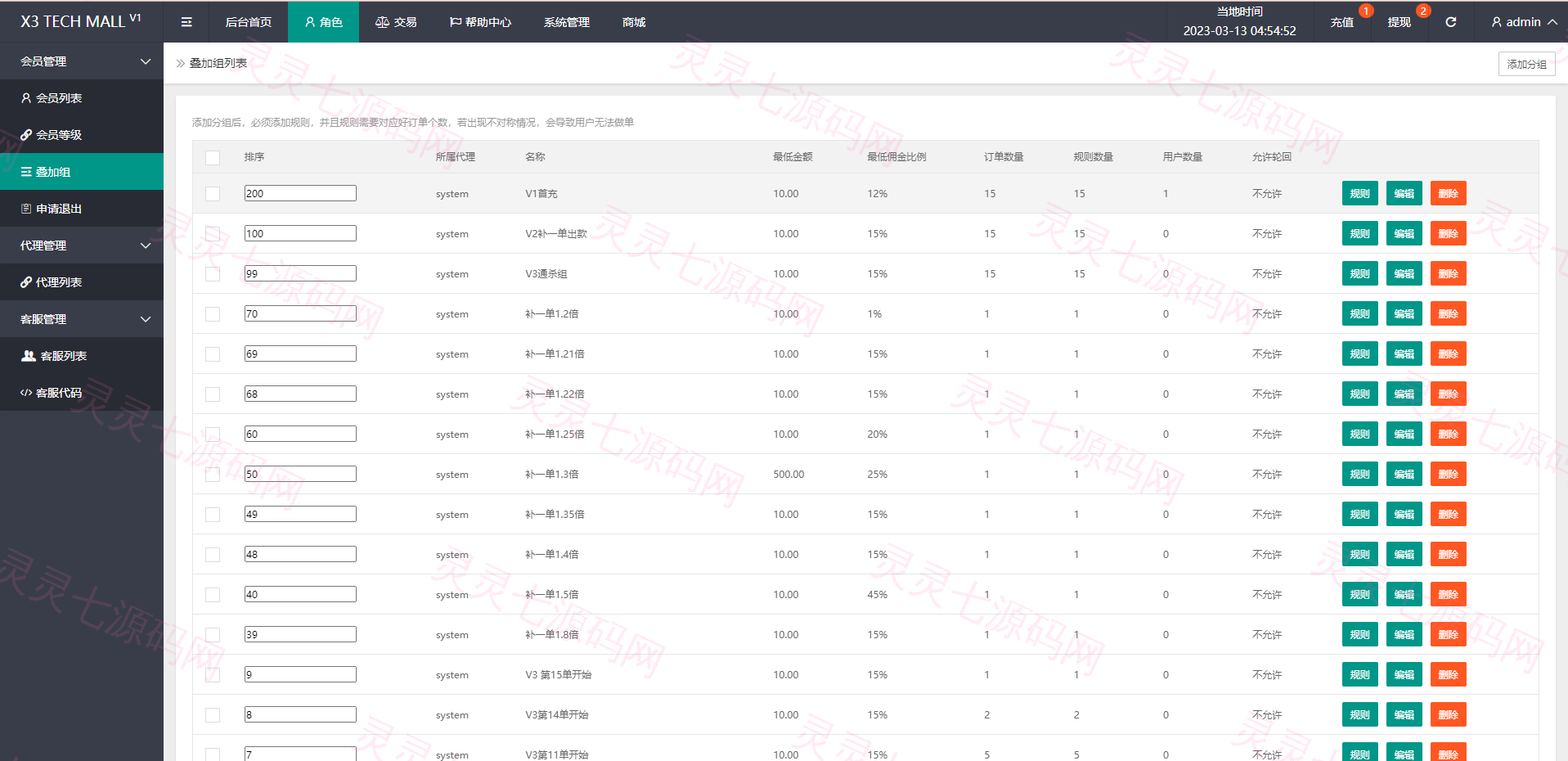Viewport: 1568px width, 761px height.
Task: Open the 提现 notifications with badge 2
Action: click(1399, 22)
